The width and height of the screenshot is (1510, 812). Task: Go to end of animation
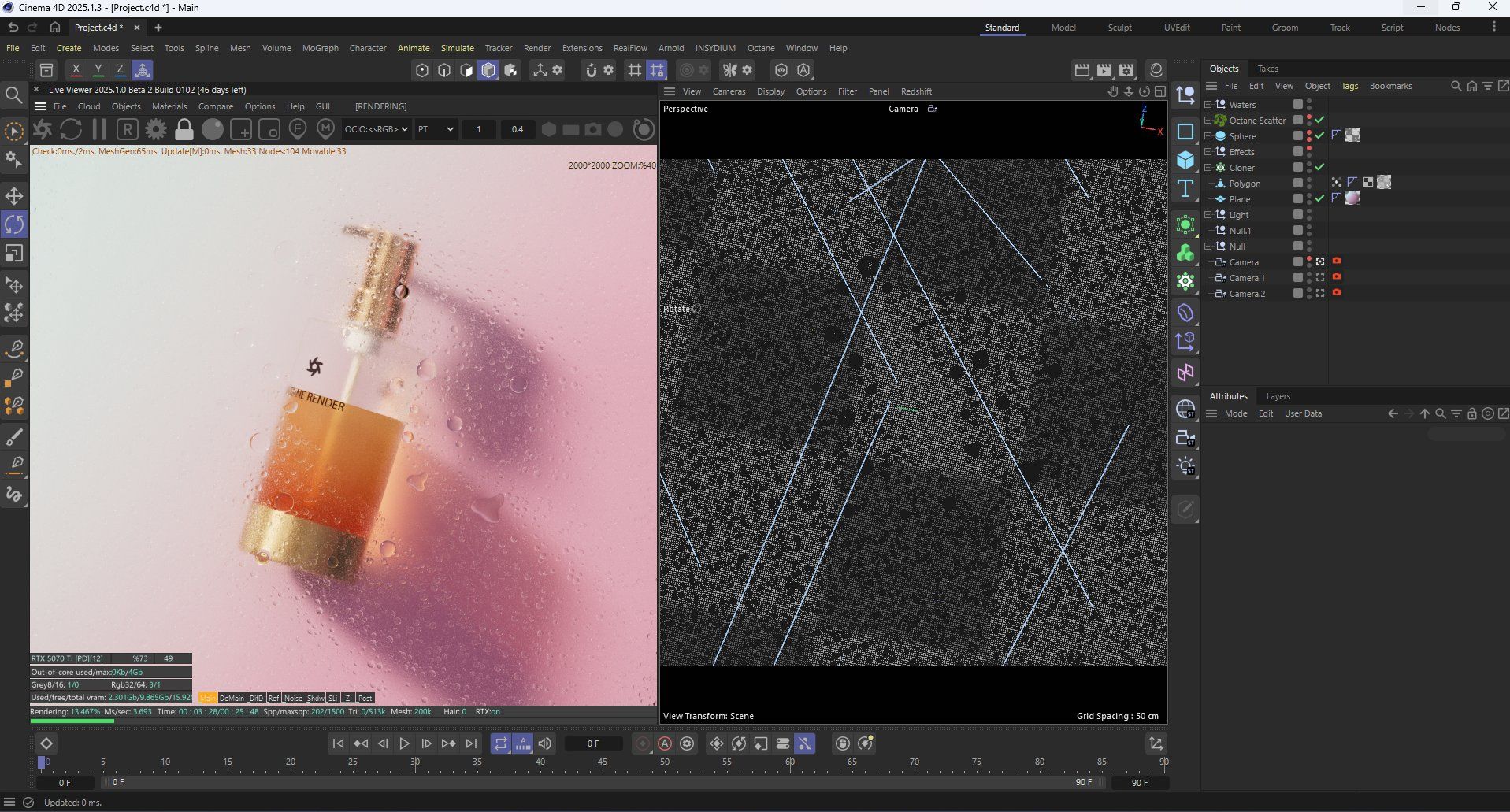[471, 743]
